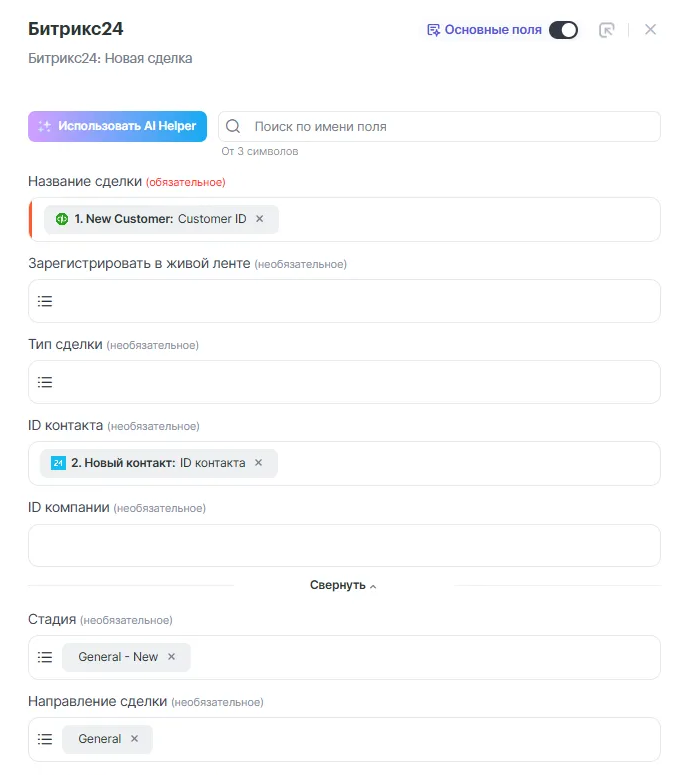The image size is (695, 775).
Task: Open the Направление сделки list selector
Action: [45, 739]
